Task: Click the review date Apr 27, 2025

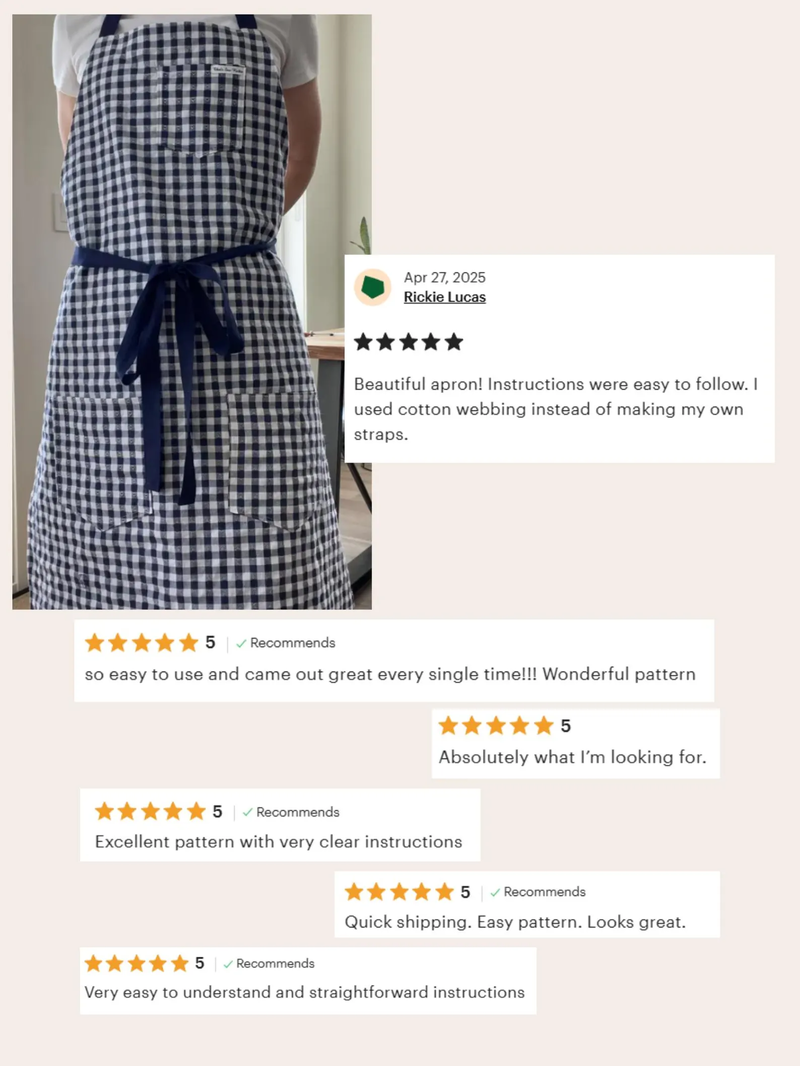Action: coord(445,277)
